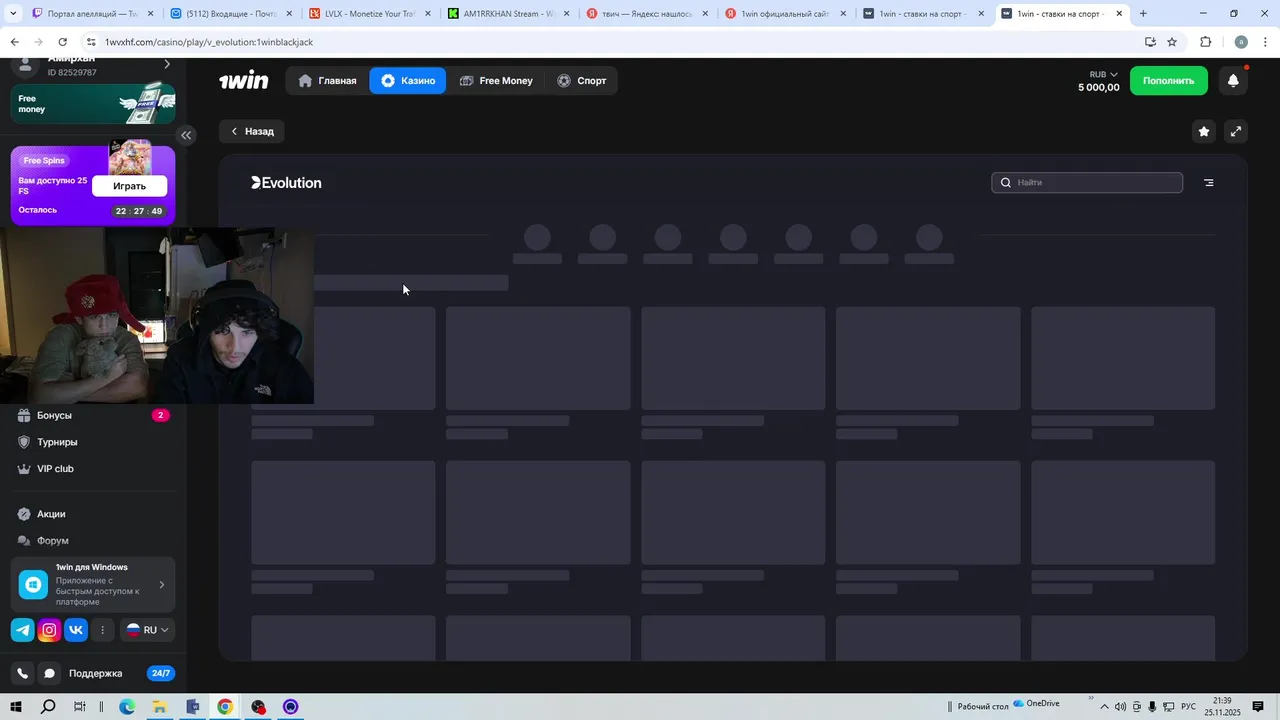Open Турниры in the sidebar
Viewport: 1280px width, 720px height.
pyautogui.click(x=57, y=442)
